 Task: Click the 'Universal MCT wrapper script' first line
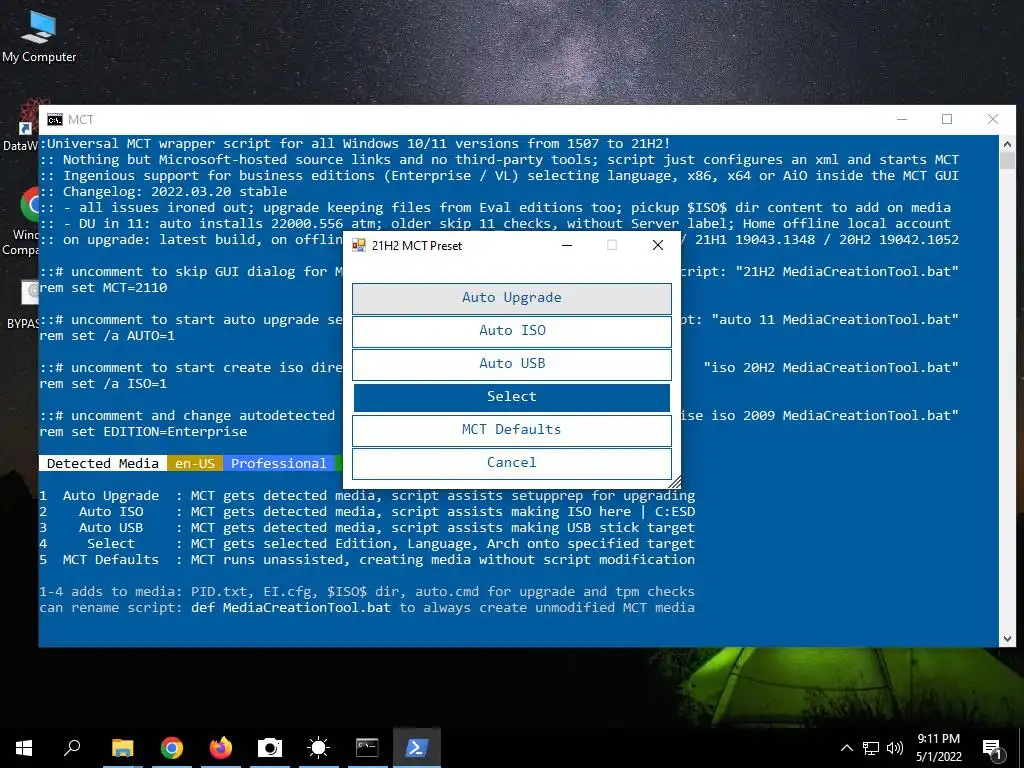tap(355, 144)
